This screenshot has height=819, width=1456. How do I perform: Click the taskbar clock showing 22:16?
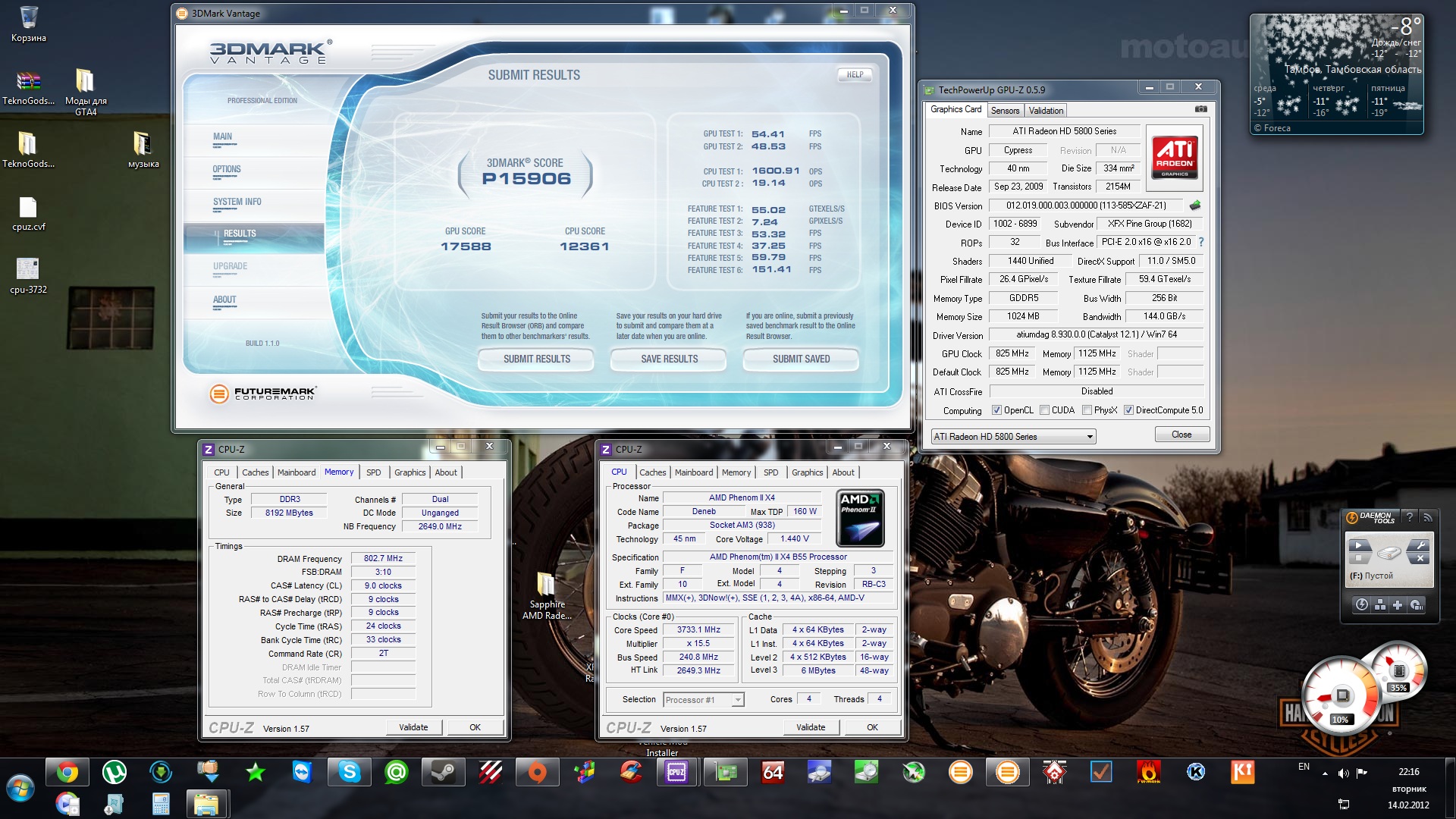pos(1408,773)
